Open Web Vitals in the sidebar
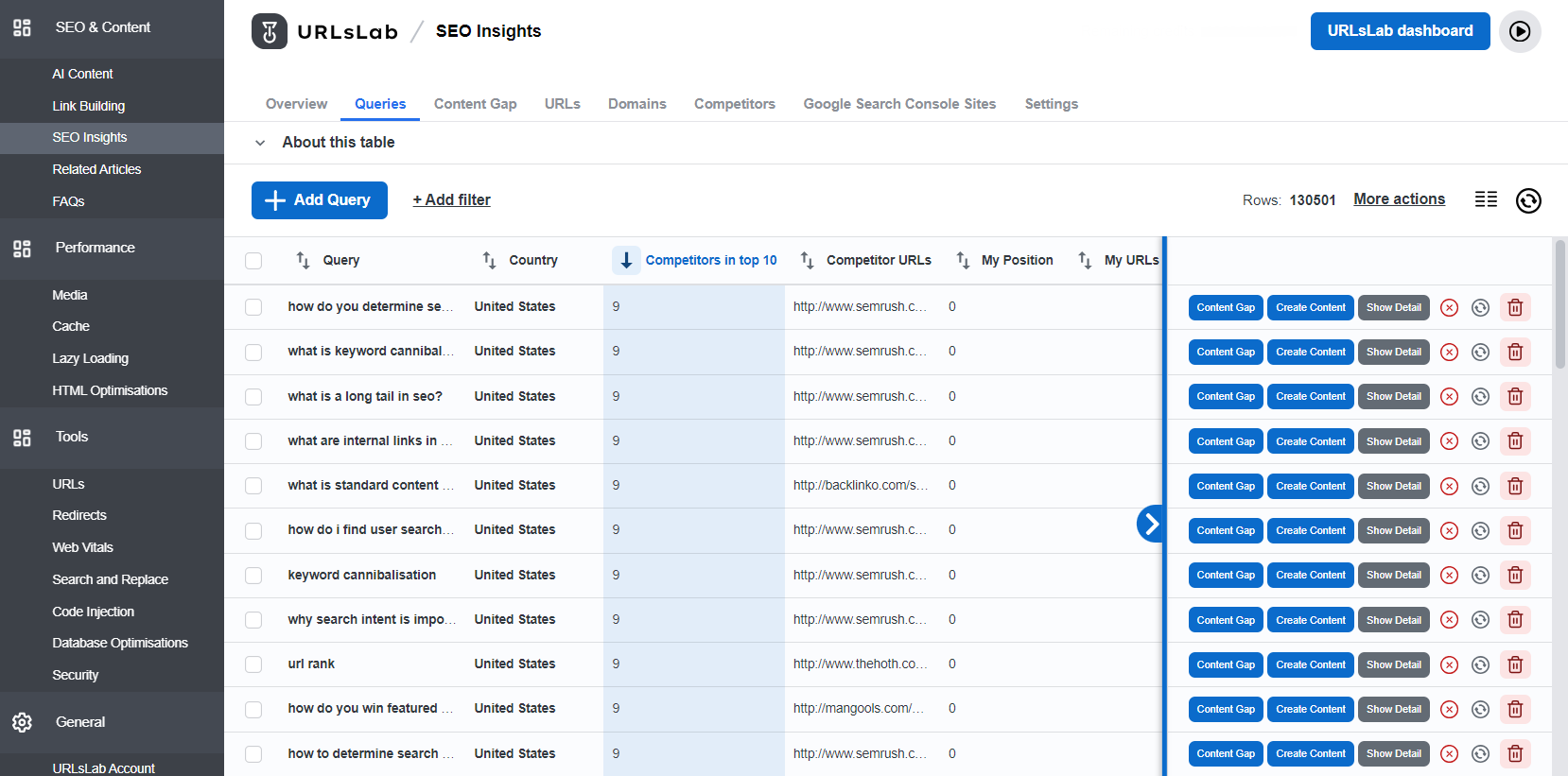The height and width of the screenshot is (776, 1568). point(83,547)
